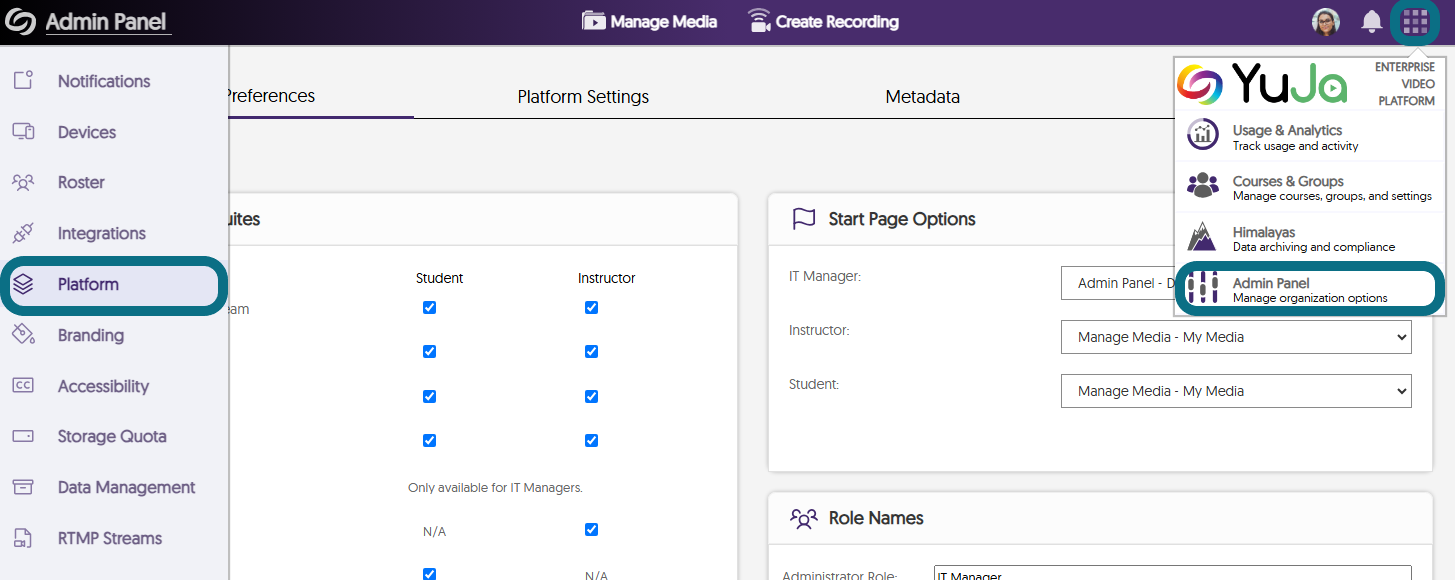Image resolution: width=1455 pixels, height=580 pixels.
Task: Select the Roster people icon in sidebar
Action: point(22,182)
